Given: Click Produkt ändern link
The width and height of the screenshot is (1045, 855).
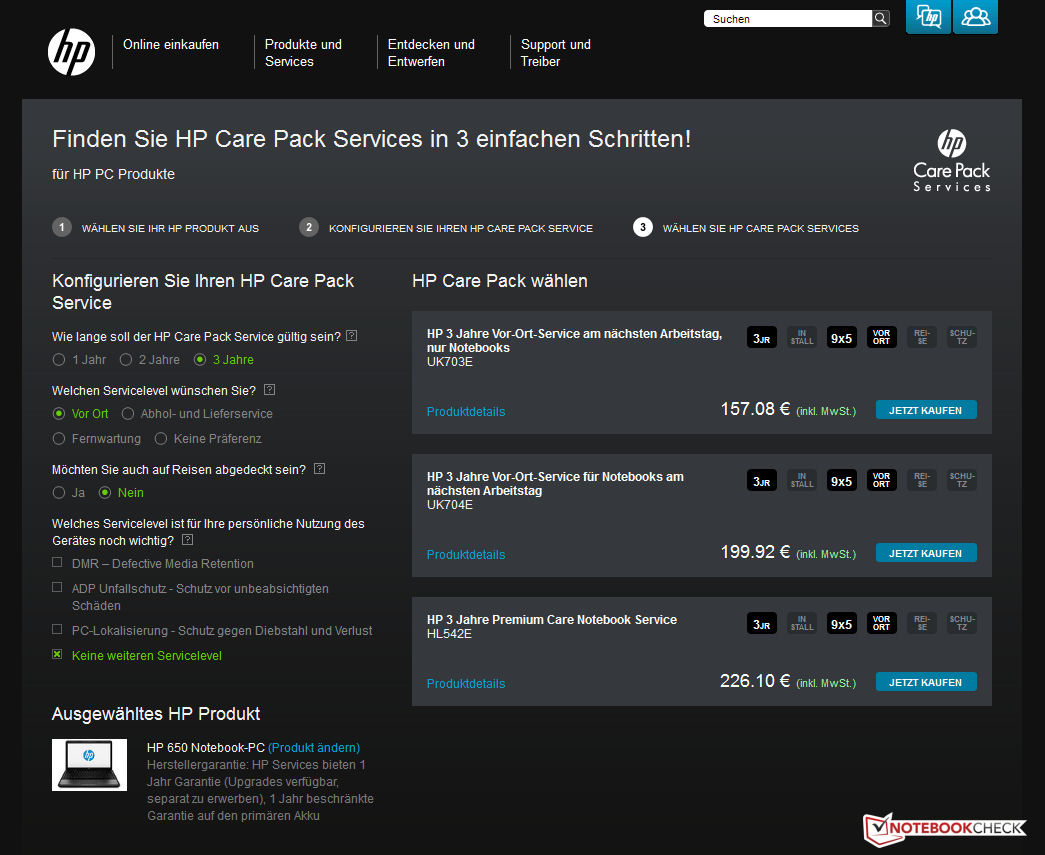Looking at the screenshot, I should 314,748.
